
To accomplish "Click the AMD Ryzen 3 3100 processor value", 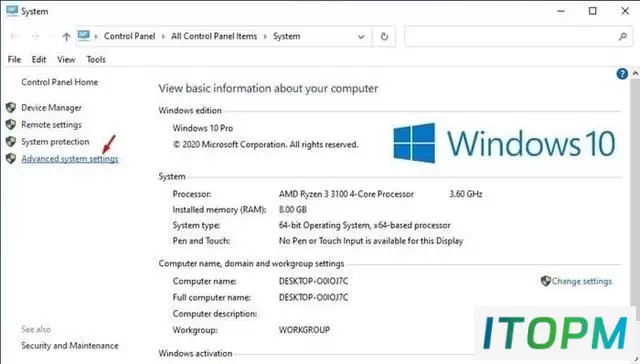I will [x=346, y=194].
